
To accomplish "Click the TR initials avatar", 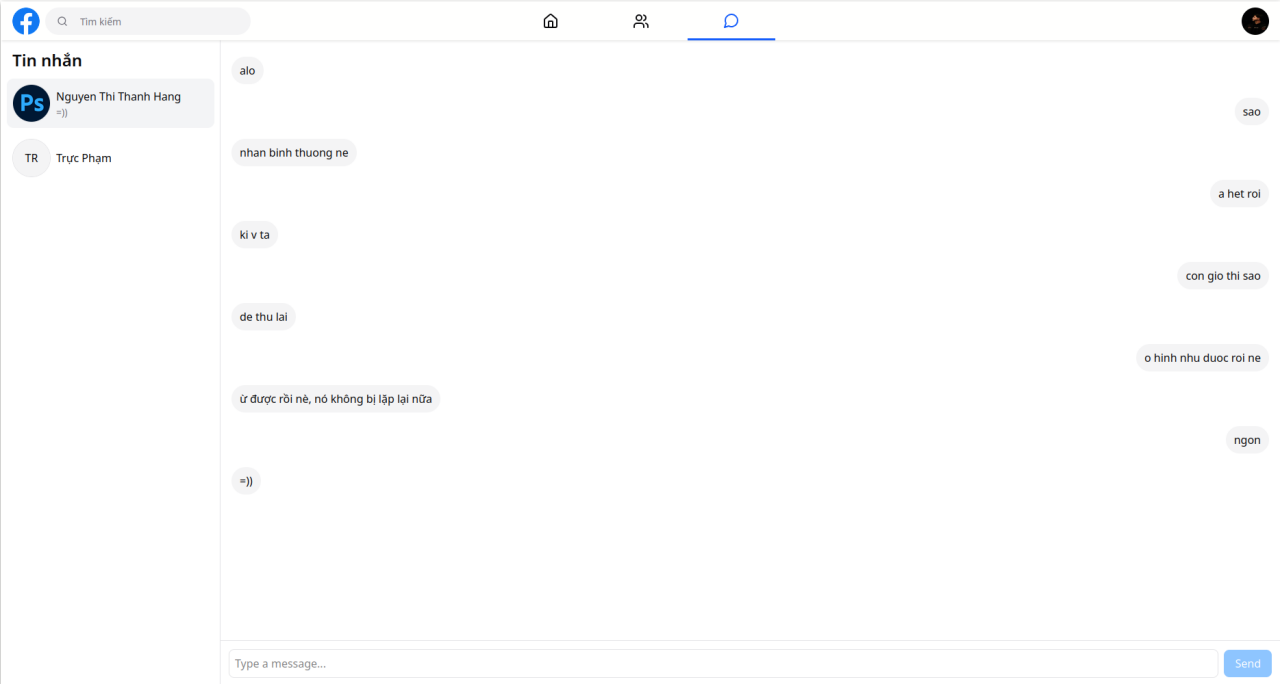I will click(31, 158).
